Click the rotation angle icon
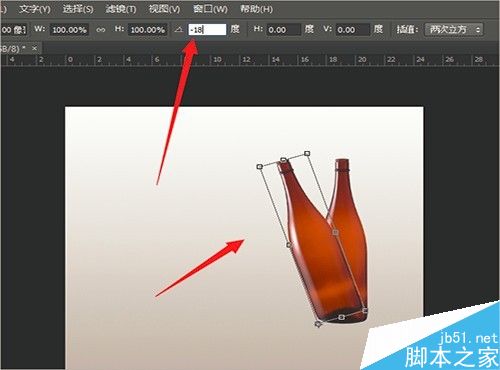The image size is (500, 370). pos(179,30)
